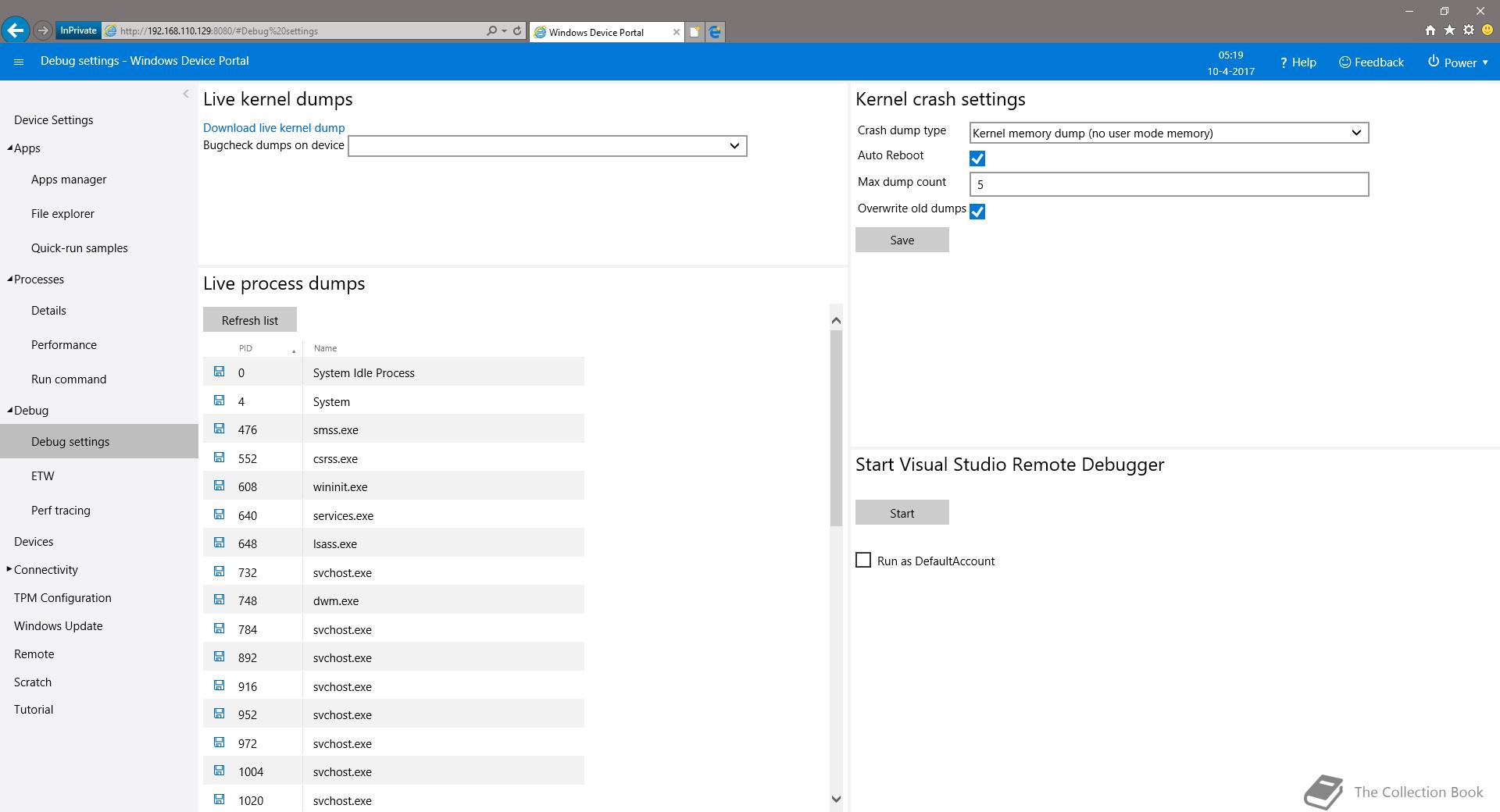Open Run command page

(x=69, y=379)
